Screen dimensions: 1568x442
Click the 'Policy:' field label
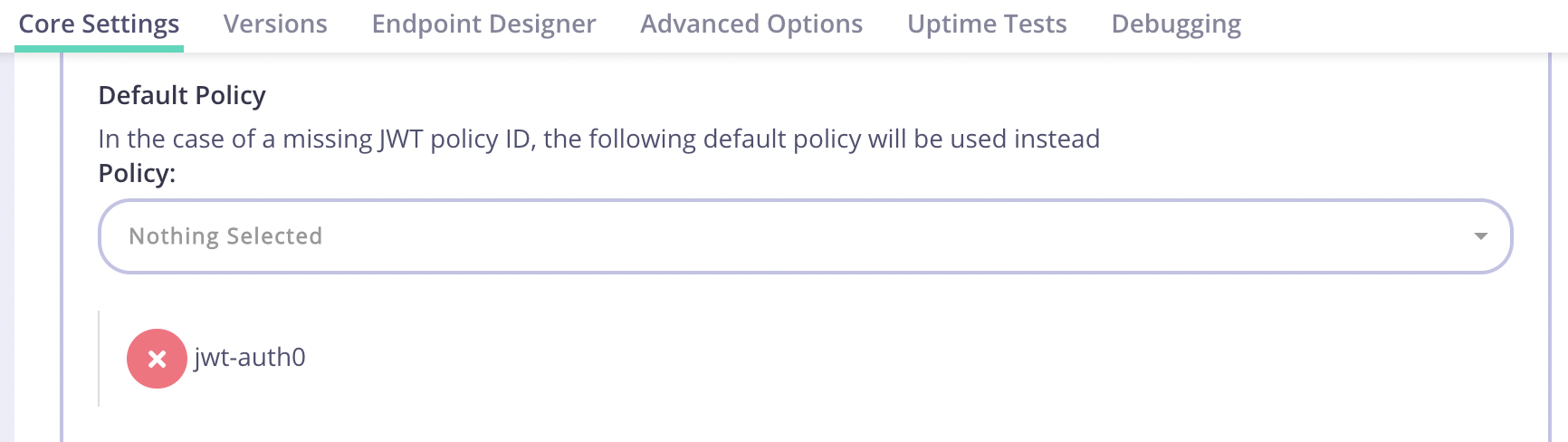pyautogui.click(x=137, y=173)
